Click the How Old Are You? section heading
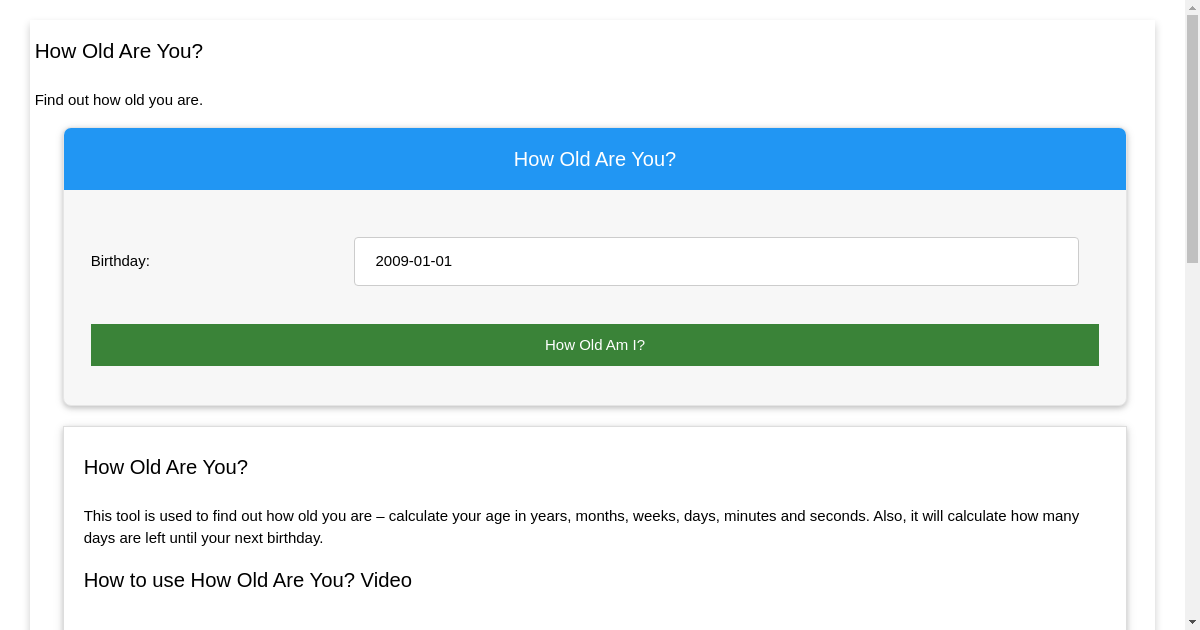 165,467
